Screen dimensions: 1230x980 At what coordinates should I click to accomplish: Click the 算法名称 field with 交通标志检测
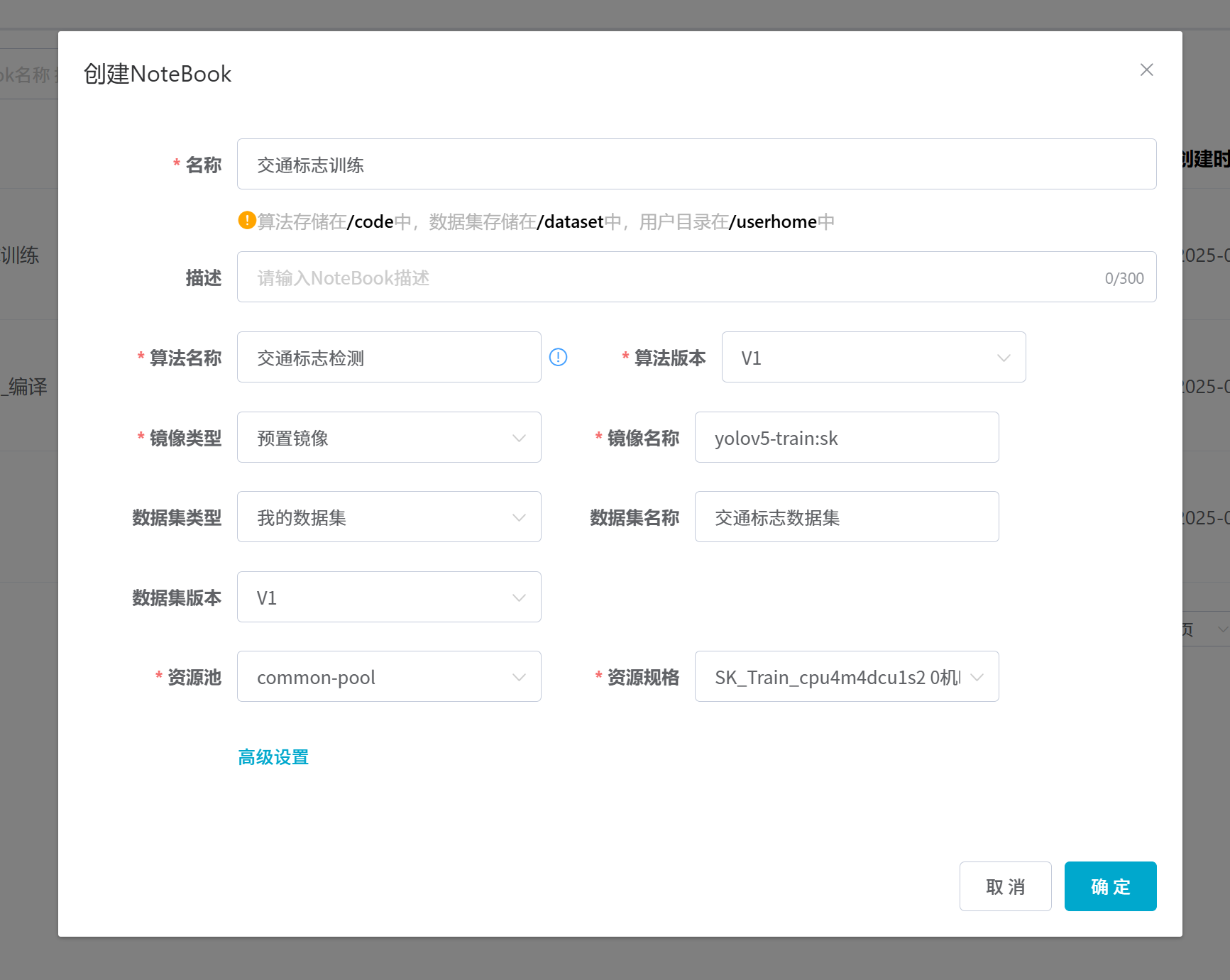389,358
